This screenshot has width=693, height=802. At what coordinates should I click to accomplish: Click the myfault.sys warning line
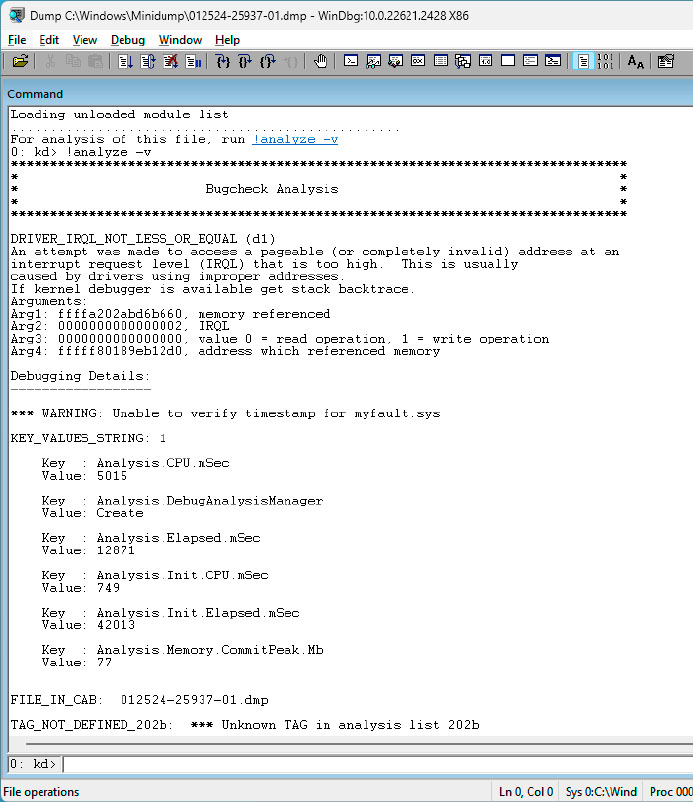coord(225,413)
